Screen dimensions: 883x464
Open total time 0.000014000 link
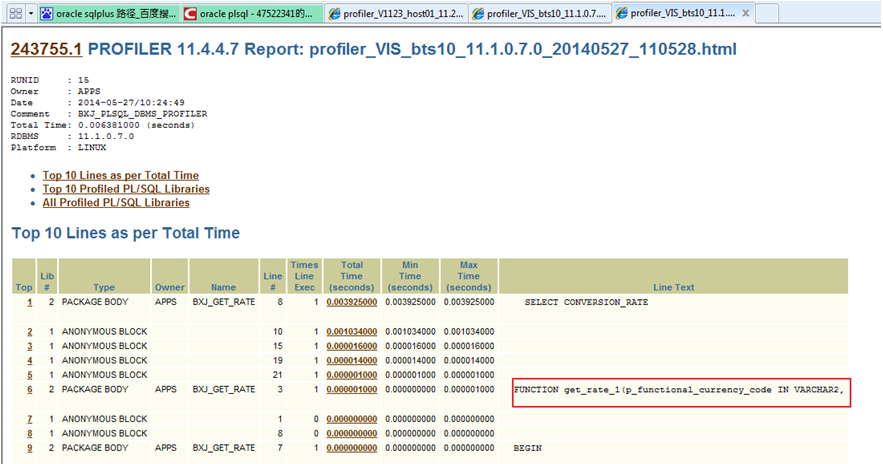352,360
